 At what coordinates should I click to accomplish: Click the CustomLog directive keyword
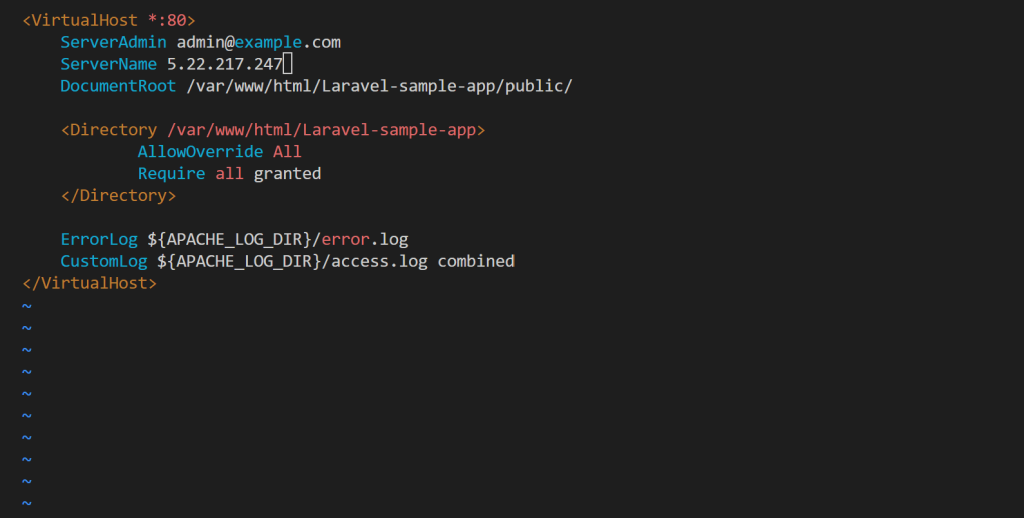click(x=103, y=262)
